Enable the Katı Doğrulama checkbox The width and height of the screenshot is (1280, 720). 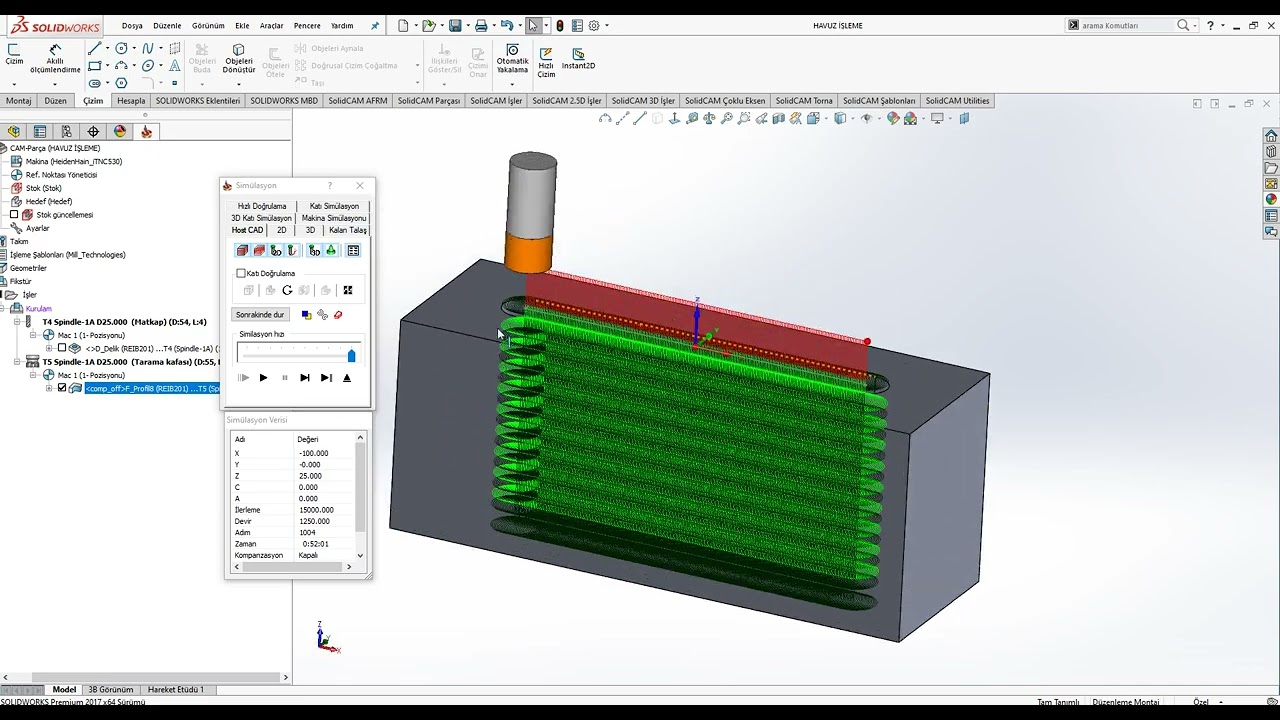(241, 273)
